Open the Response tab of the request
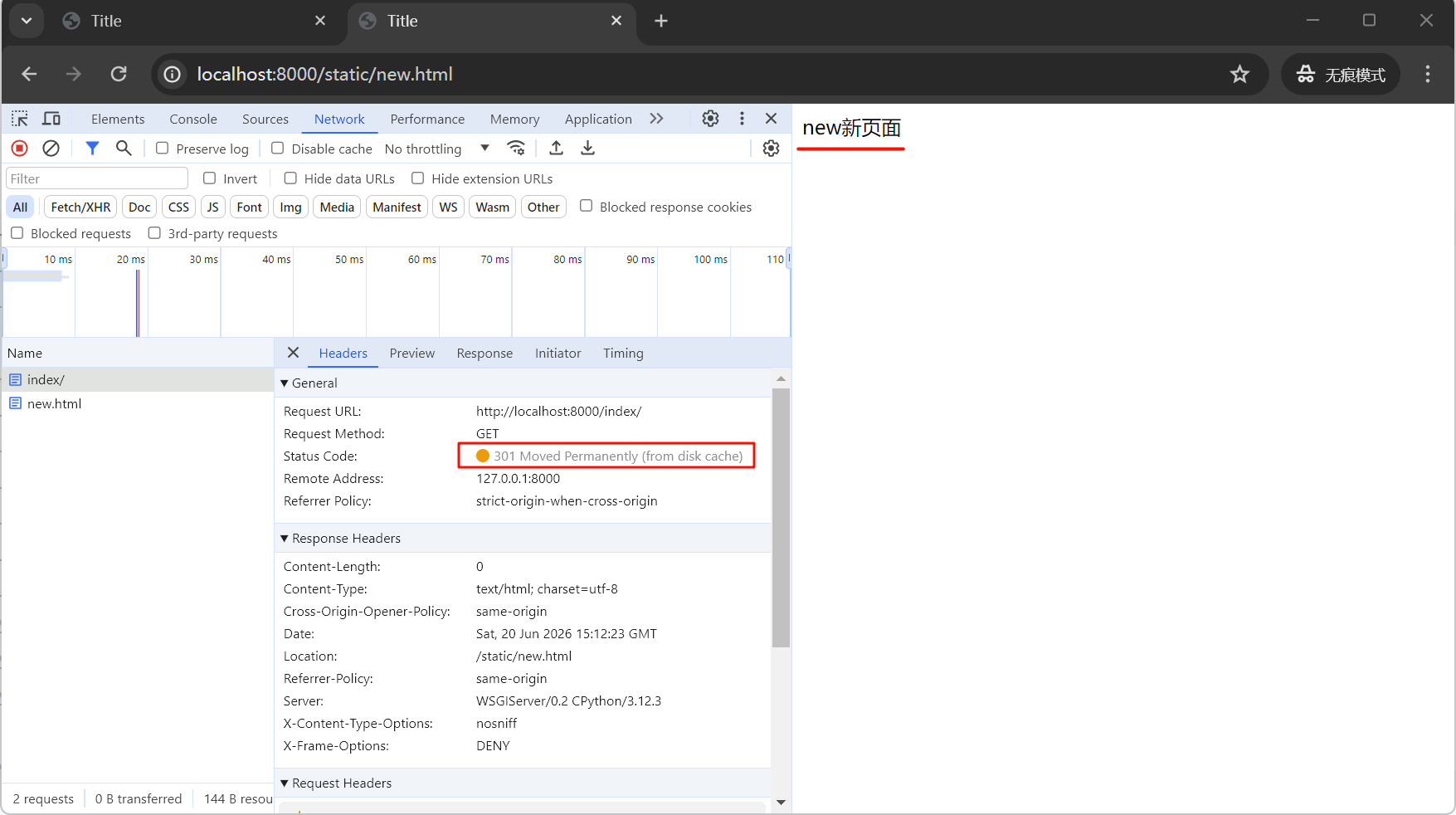The width and height of the screenshot is (1456, 815). (485, 353)
